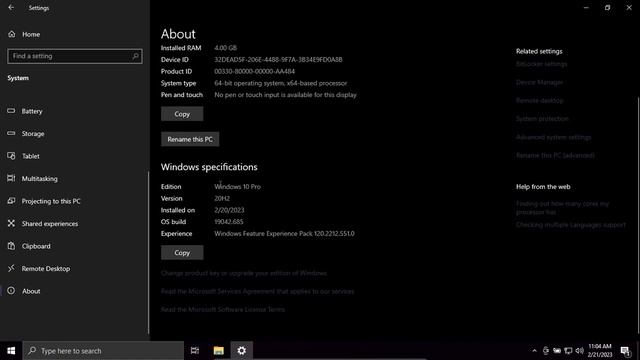Click the taskbar clock showing 11:04 AM
Image resolution: width=640 pixels, height=360 pixels.
tap(600, 351)
